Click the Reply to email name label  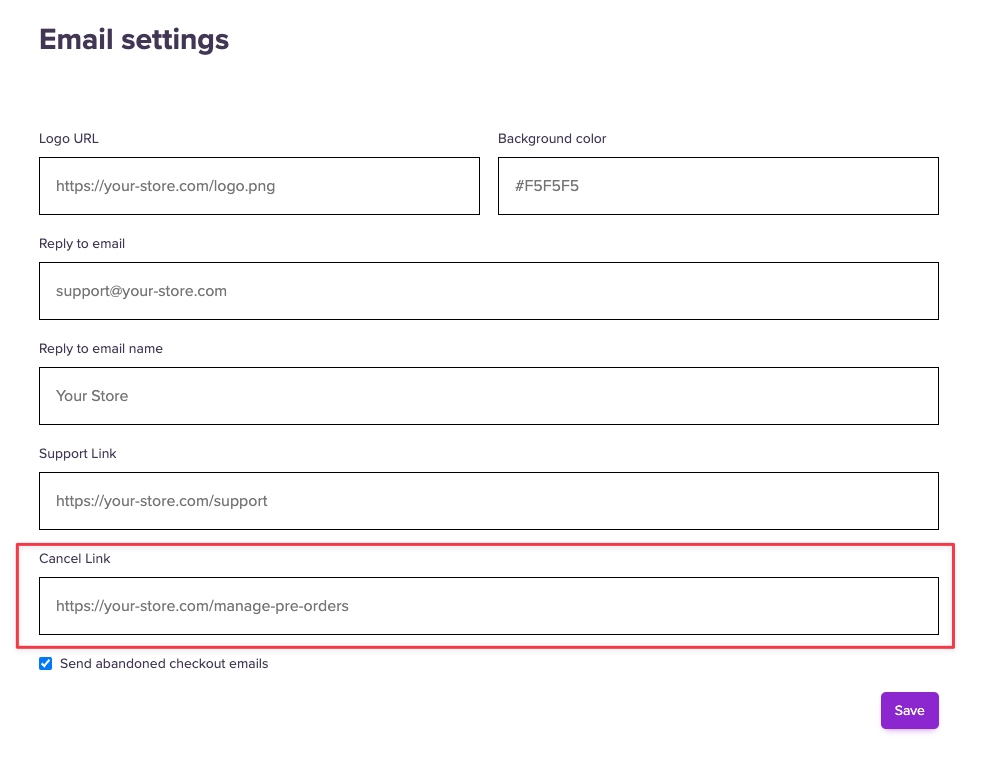pos(101,349)
